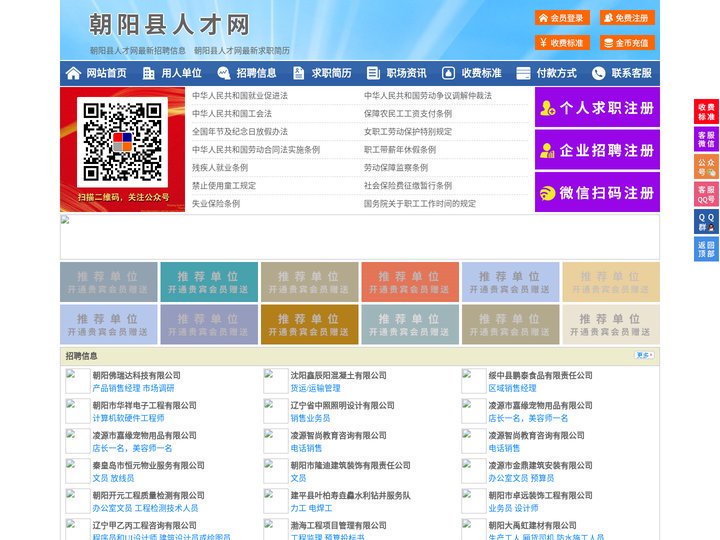Click company logo of 朝阳市隆迪建筑装饰有限责任公司
The width and height of the screenshot is (720, 540).
coord(276,471)
